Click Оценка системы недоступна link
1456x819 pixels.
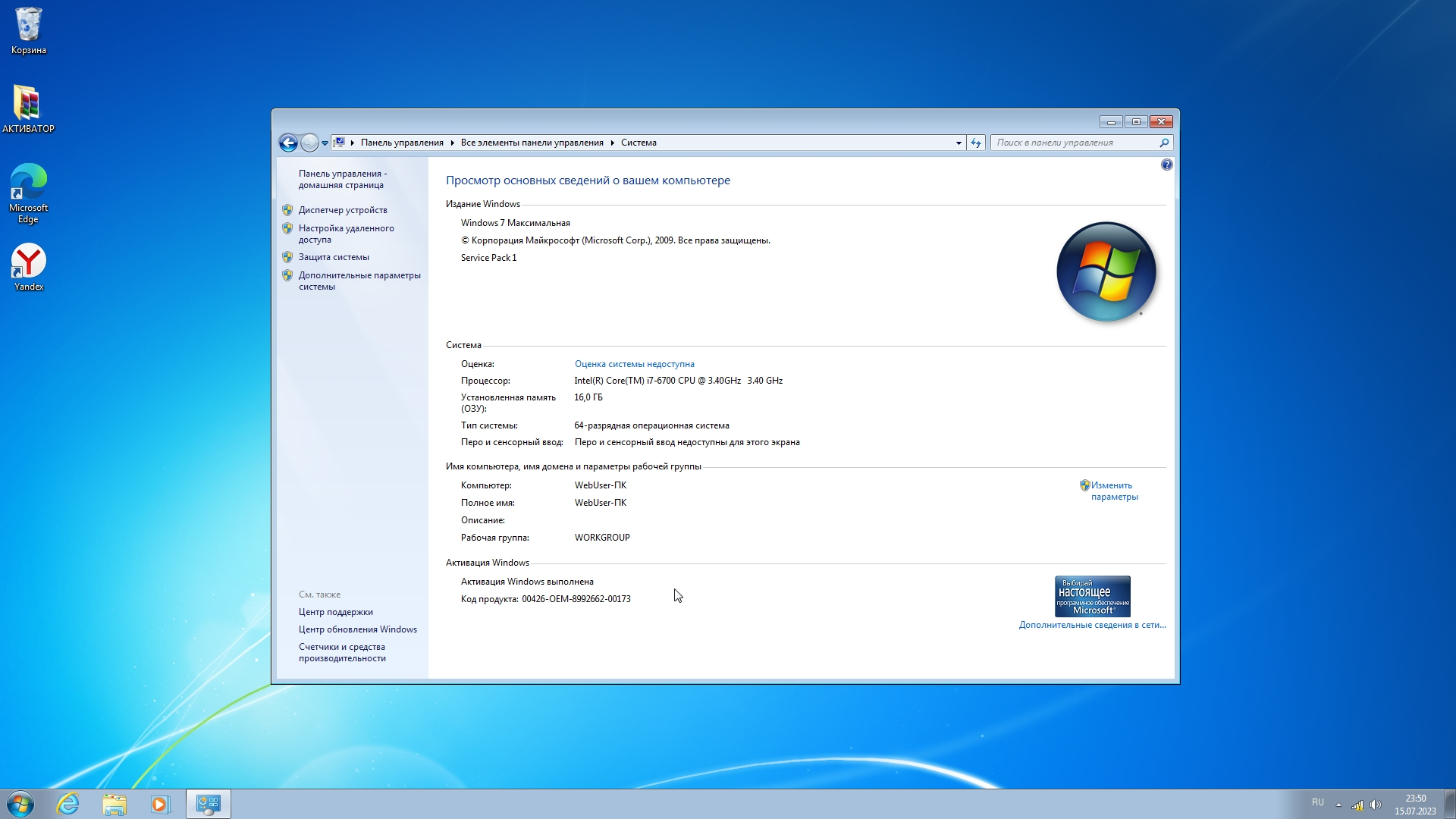(x=634, y=364)
